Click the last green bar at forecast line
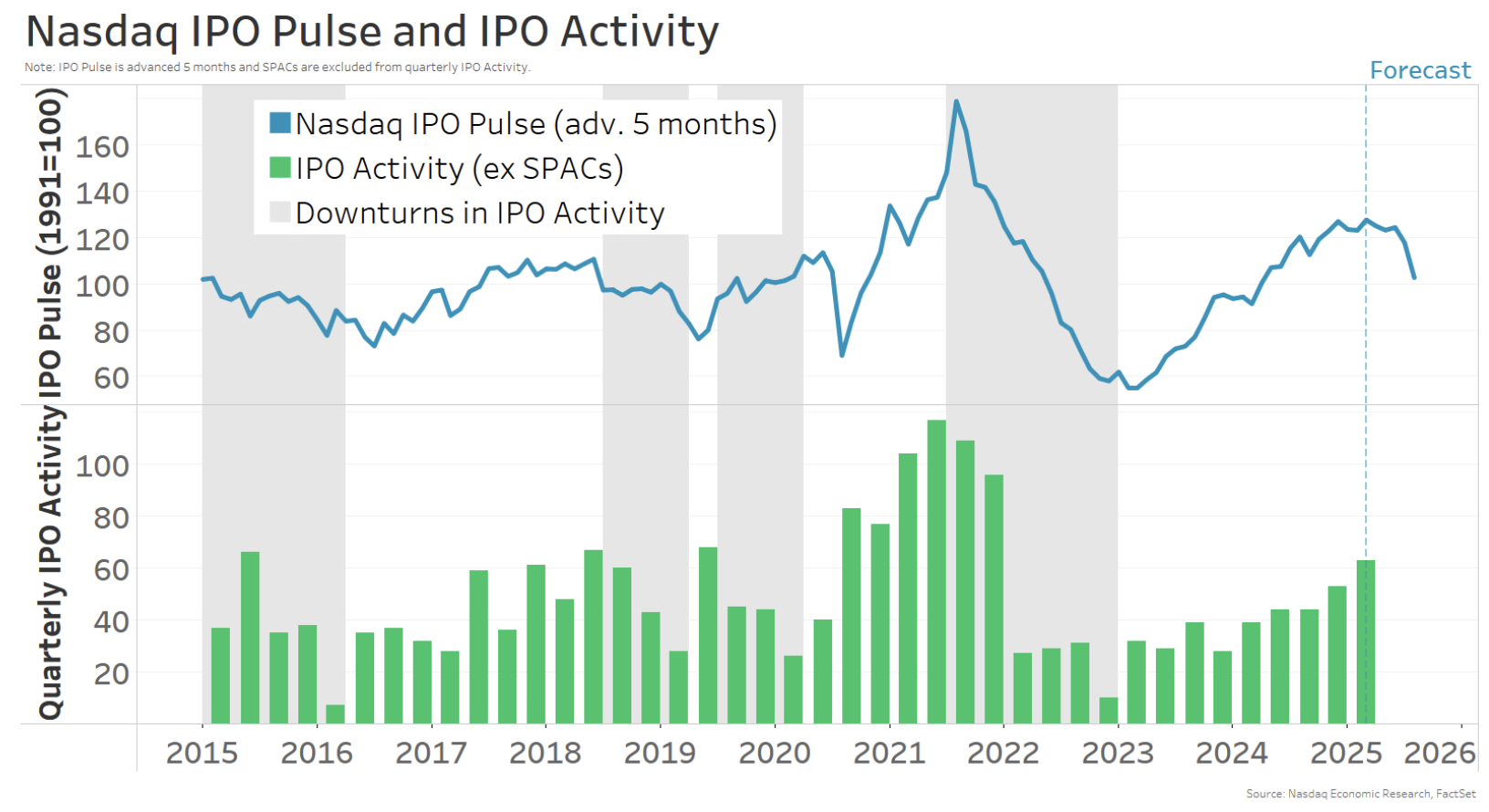This screenshot has width=1489, height=812. point(1366,642)
